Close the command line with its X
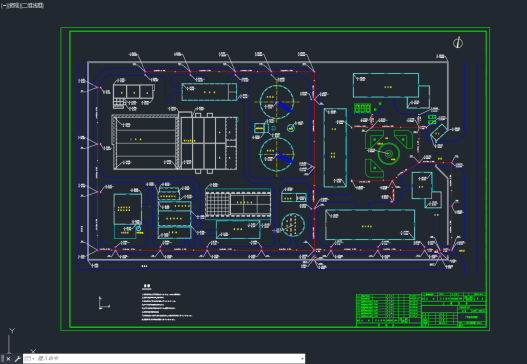The width and height of the screenshot is (527, 364). (x=8, y=359)
